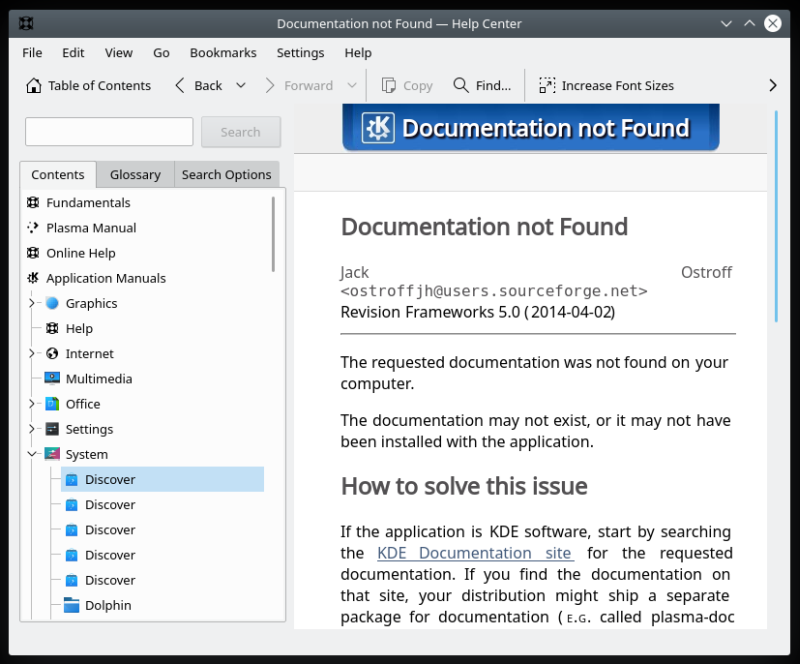Collapse the System tree node
The image size is (800, 664).
pyautogui.click(x=32, y=454)
